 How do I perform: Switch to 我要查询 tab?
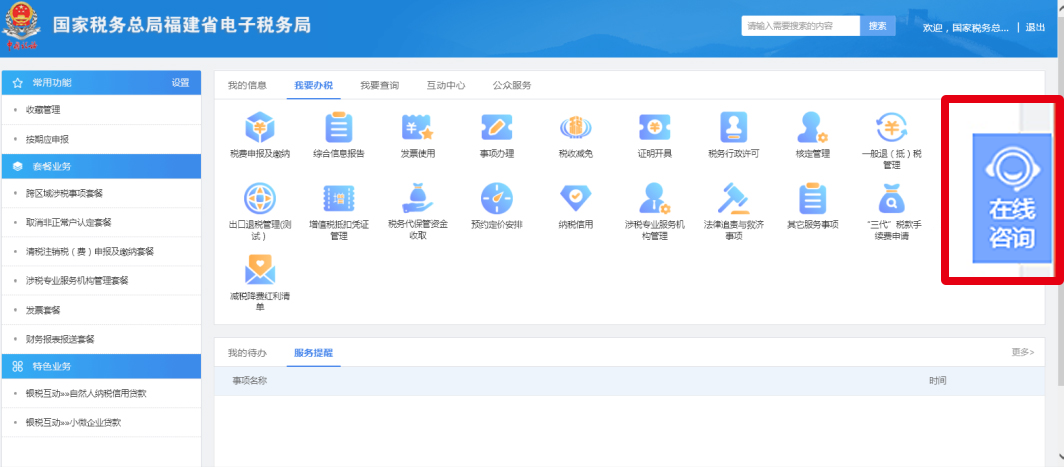[x=379, y=86]
